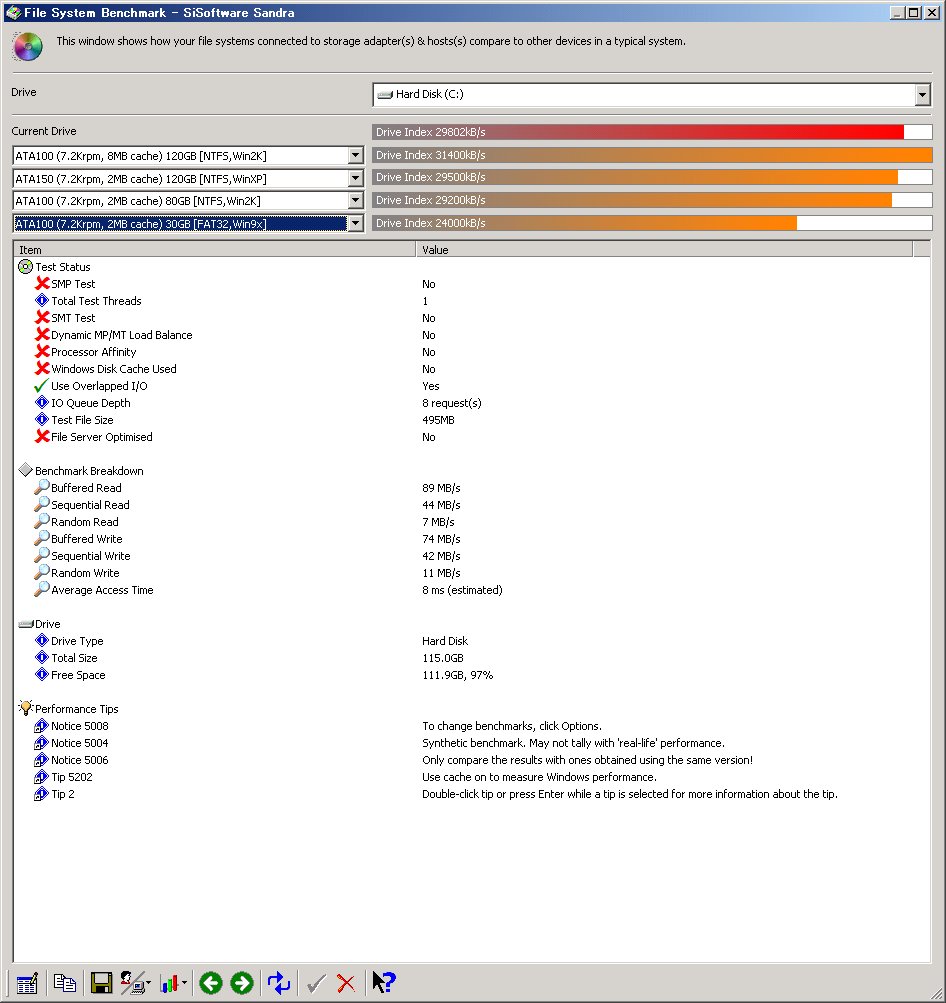Viewport: 946px width, 1003px height.
Task: Click the Drive section hard disk icon
Action: 26,624
